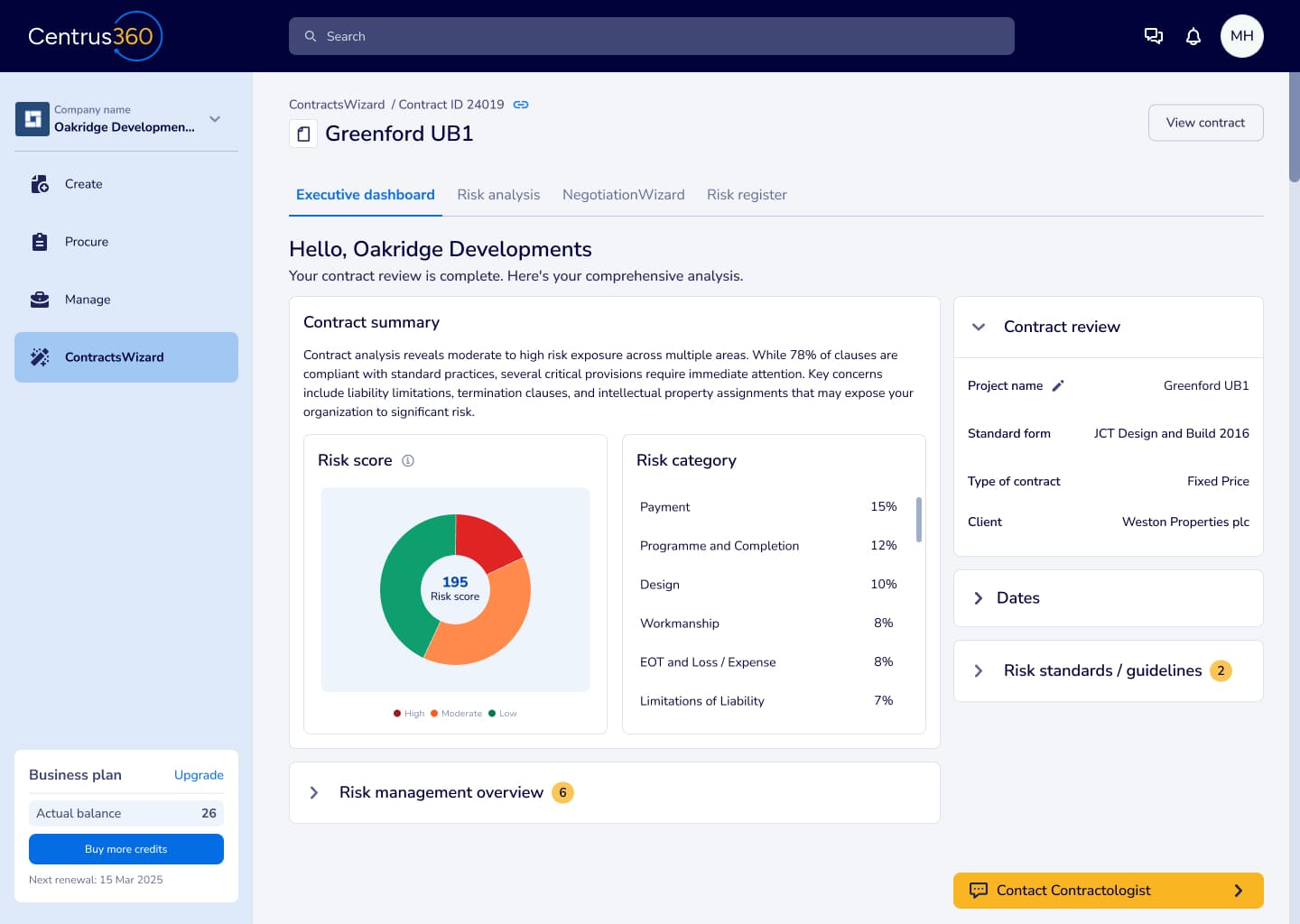Click the red High risk donut segment

click(x=486, y=540)
